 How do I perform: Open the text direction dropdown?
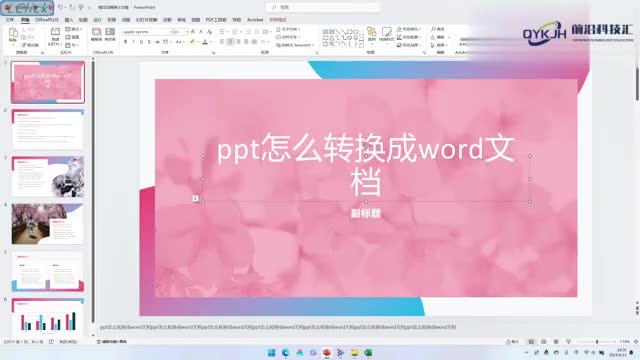(288, 29)
